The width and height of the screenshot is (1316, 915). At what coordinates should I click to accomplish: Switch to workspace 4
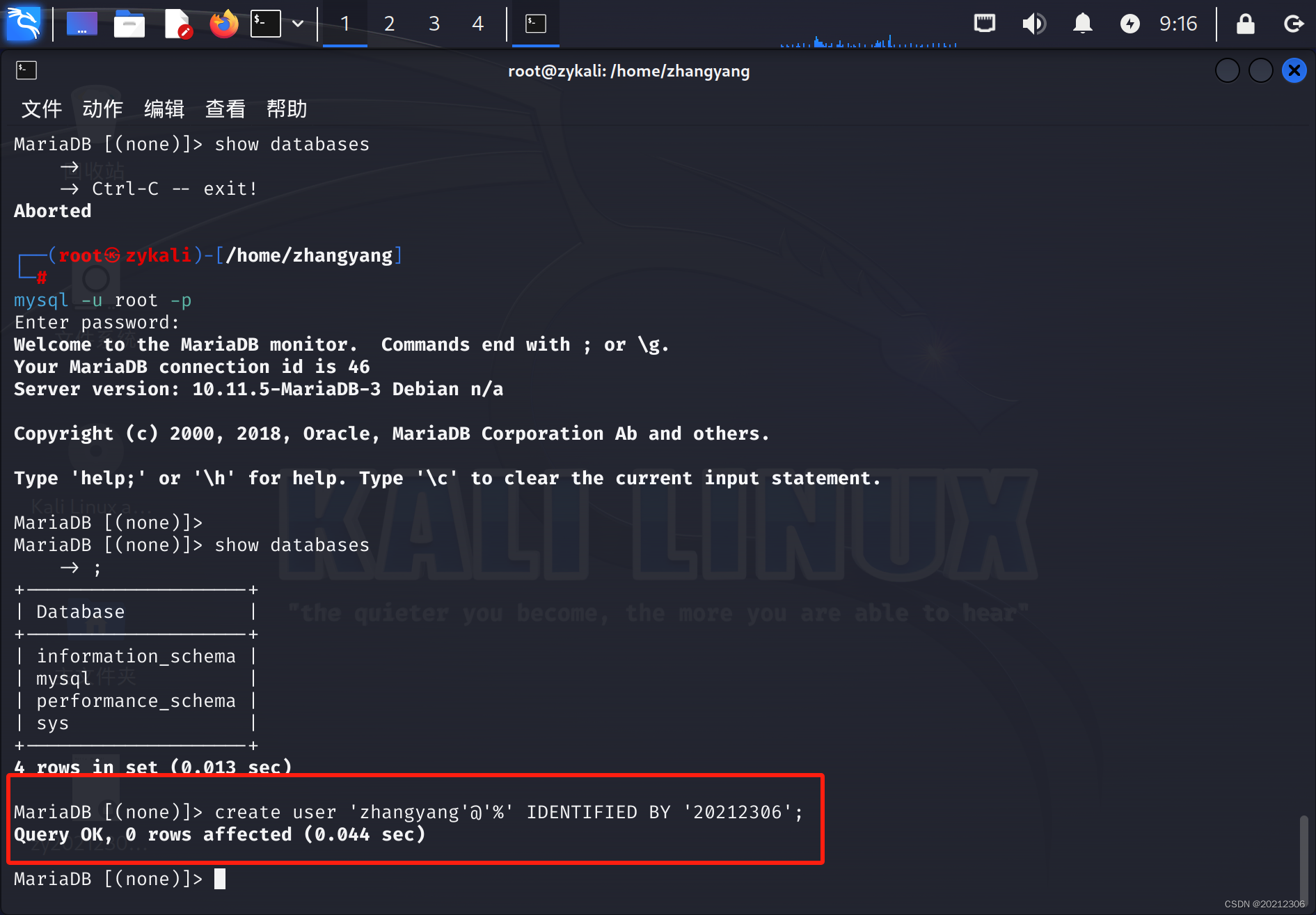coord(478,24)
